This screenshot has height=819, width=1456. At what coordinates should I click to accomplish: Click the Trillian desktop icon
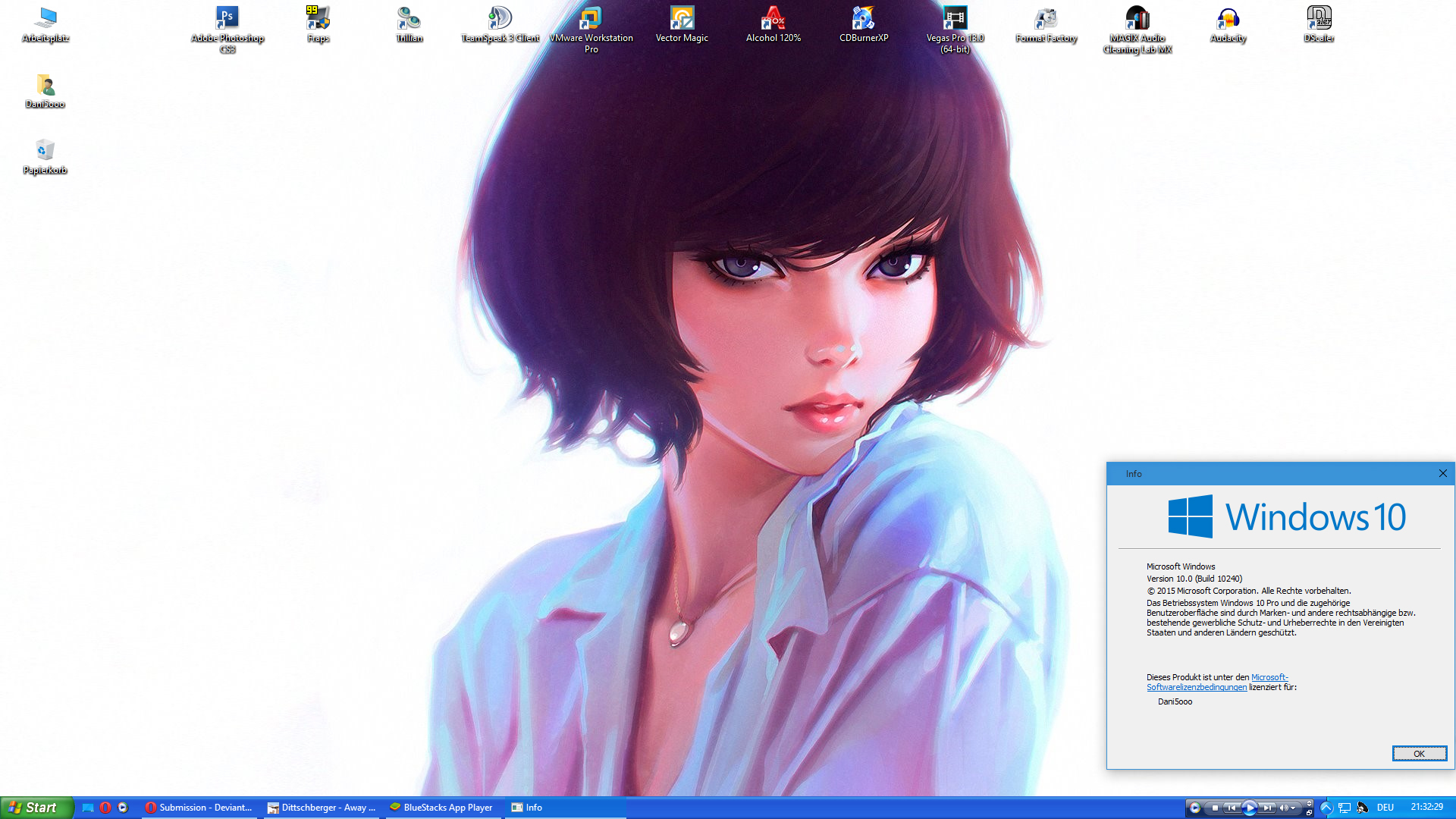pyautogui.click(x=409, y=24)
